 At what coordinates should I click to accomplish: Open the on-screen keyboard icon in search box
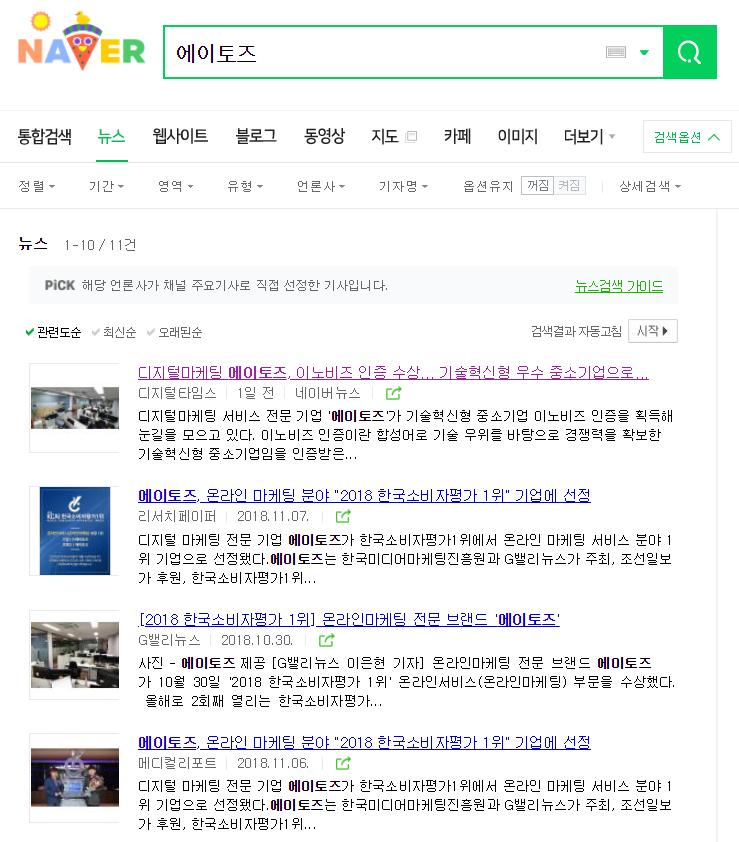click(x=615, y=52)
